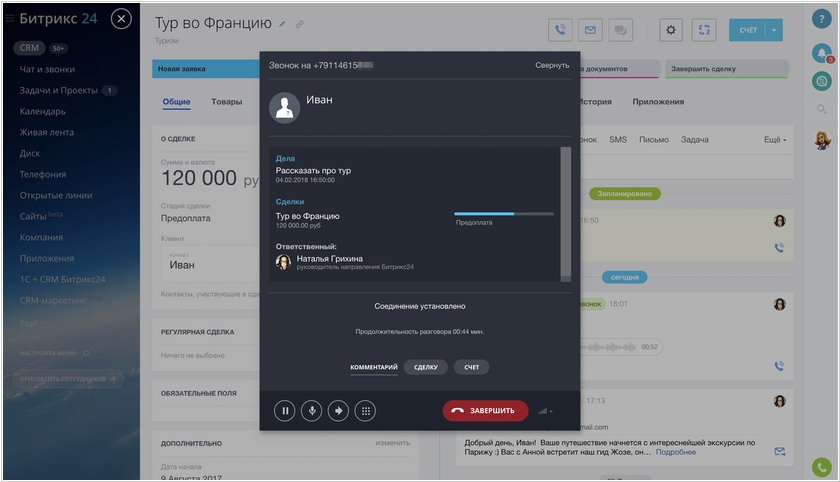Click phone call icon in deal header

[560, 30]
